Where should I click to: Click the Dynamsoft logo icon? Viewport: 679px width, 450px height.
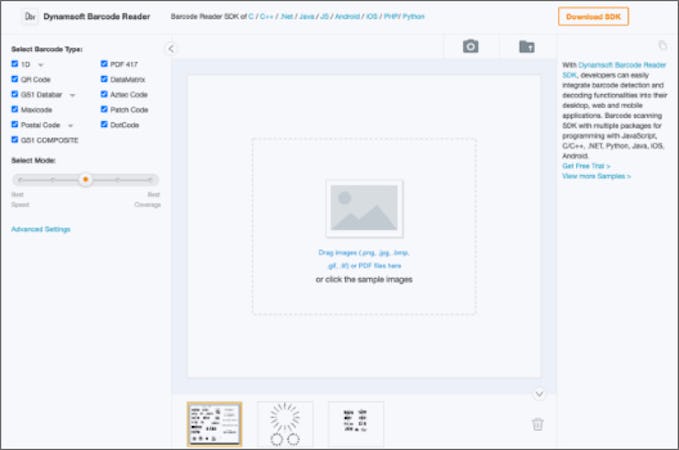point(30,17)
